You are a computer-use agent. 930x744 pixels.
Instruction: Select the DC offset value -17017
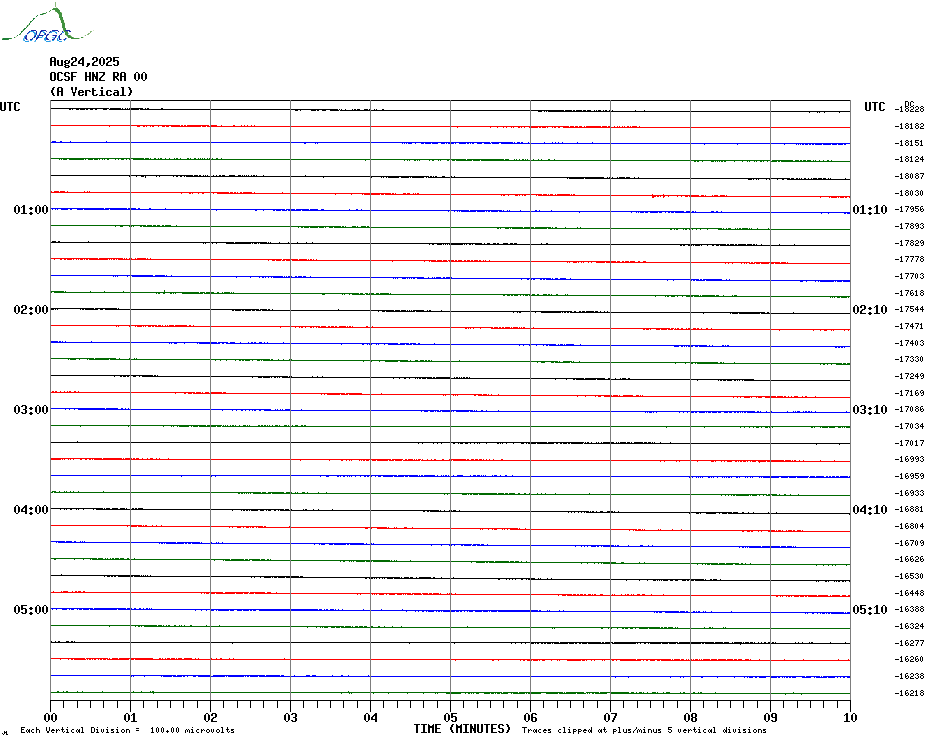909,443
